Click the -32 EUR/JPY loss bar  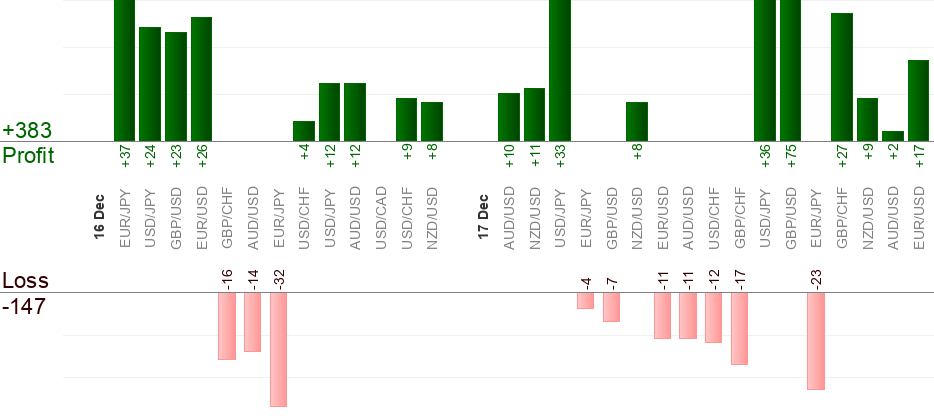point(278,349)
